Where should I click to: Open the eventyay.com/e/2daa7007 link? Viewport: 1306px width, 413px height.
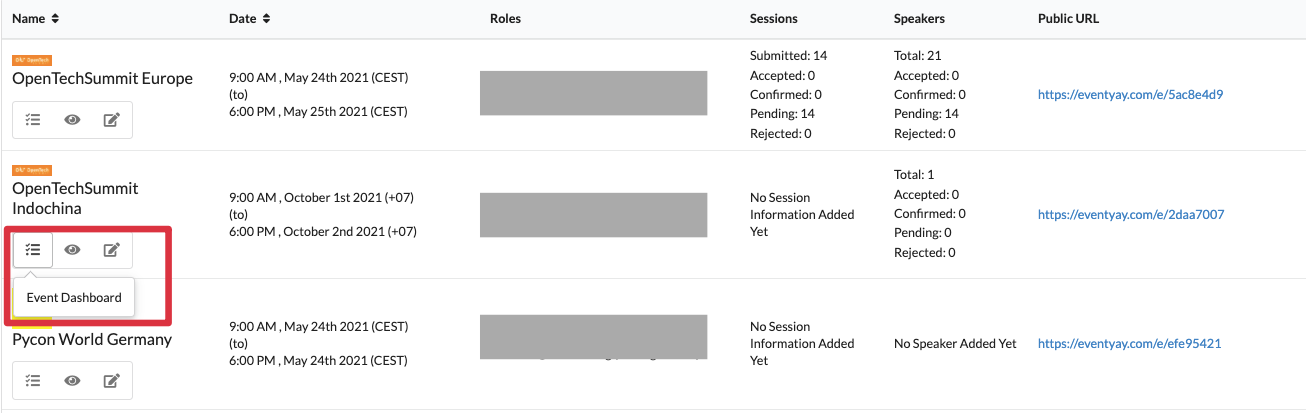(x=1131, y=214)
